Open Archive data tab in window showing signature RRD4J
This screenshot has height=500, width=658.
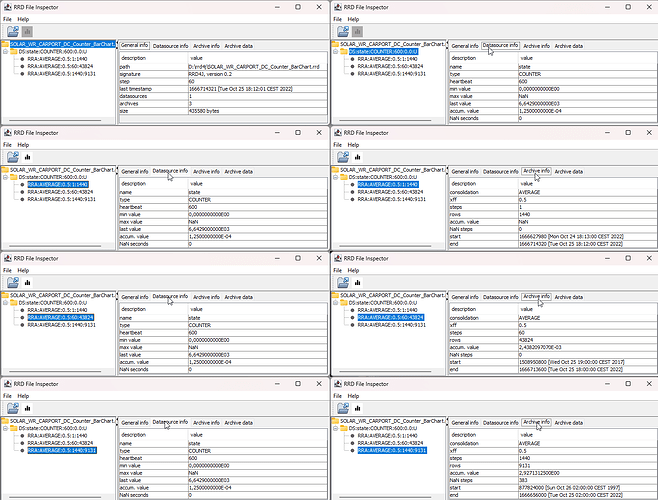click(x=238, y=46)
